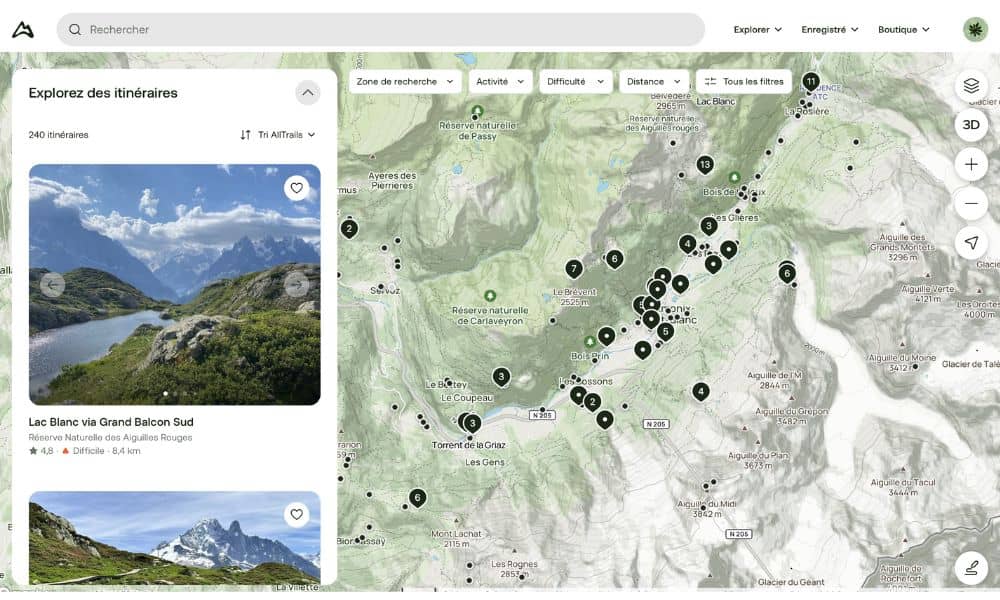Advance the route photo carousel
Viewport: 1000px width, 600px height.
pyautogui.click(x=297, y=285)
